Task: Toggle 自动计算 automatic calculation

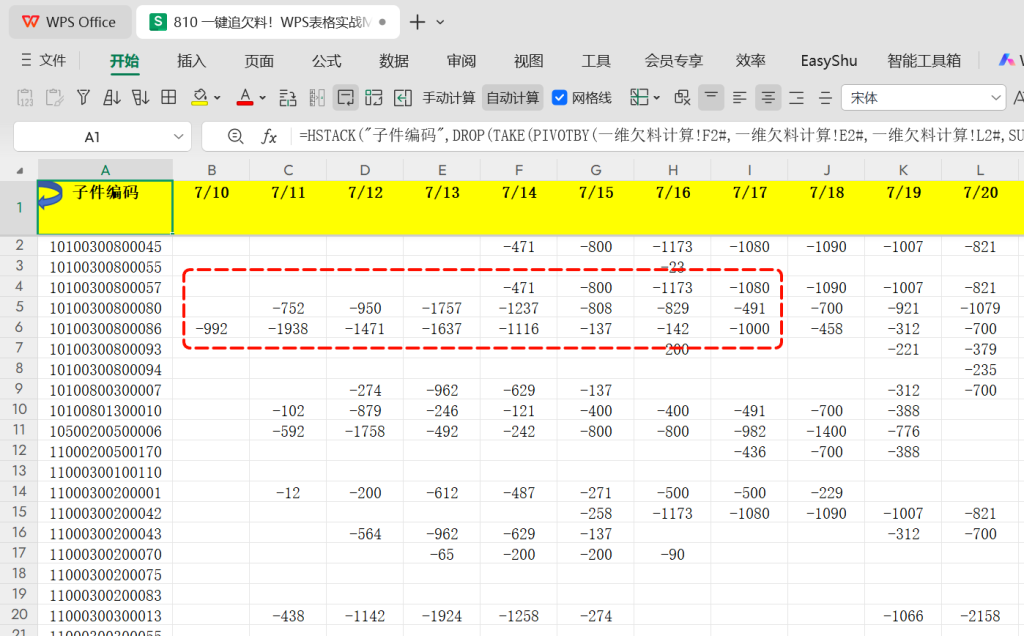Action: (513, 98)
